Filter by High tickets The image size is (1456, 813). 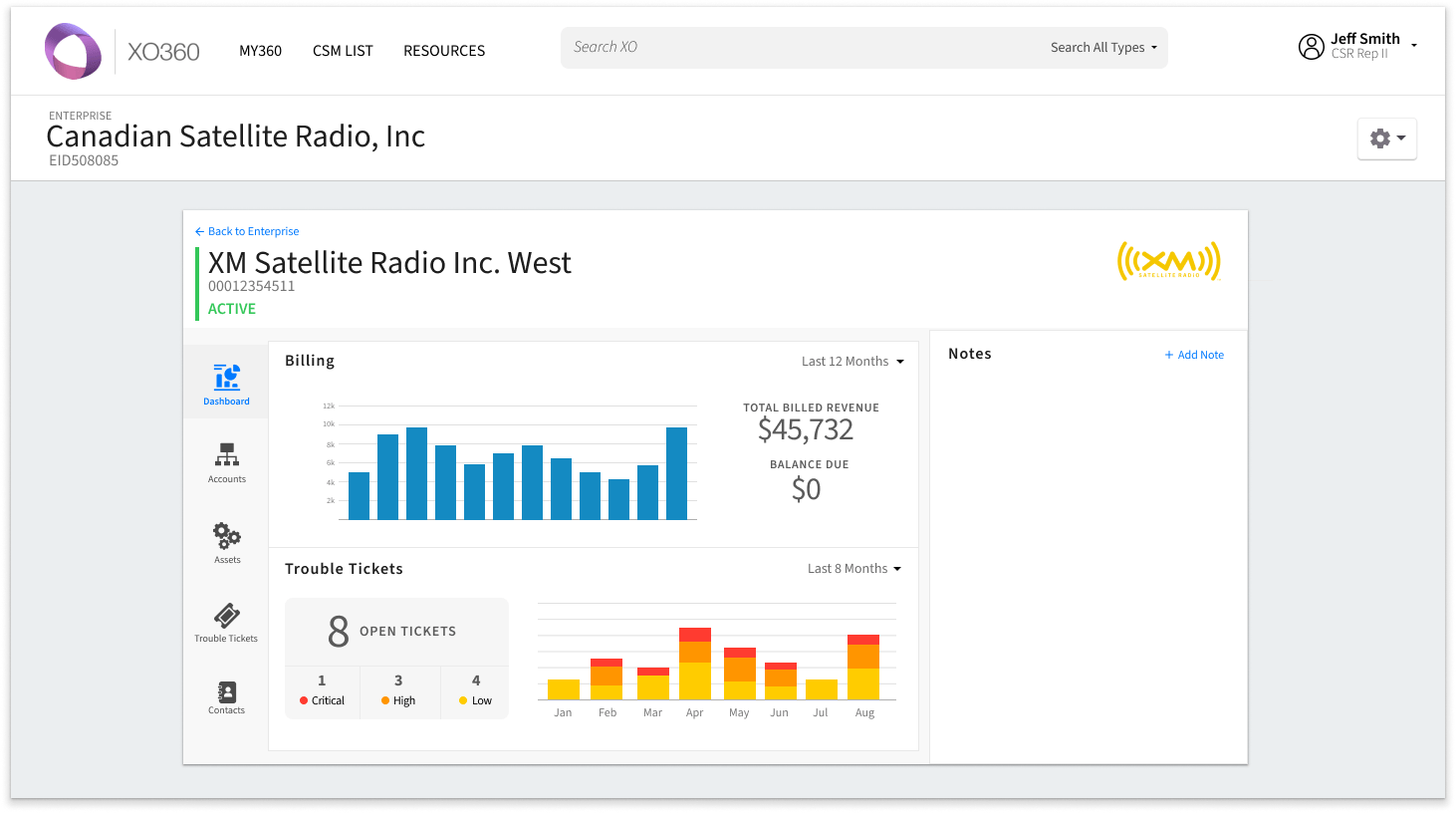pos(398,690)
